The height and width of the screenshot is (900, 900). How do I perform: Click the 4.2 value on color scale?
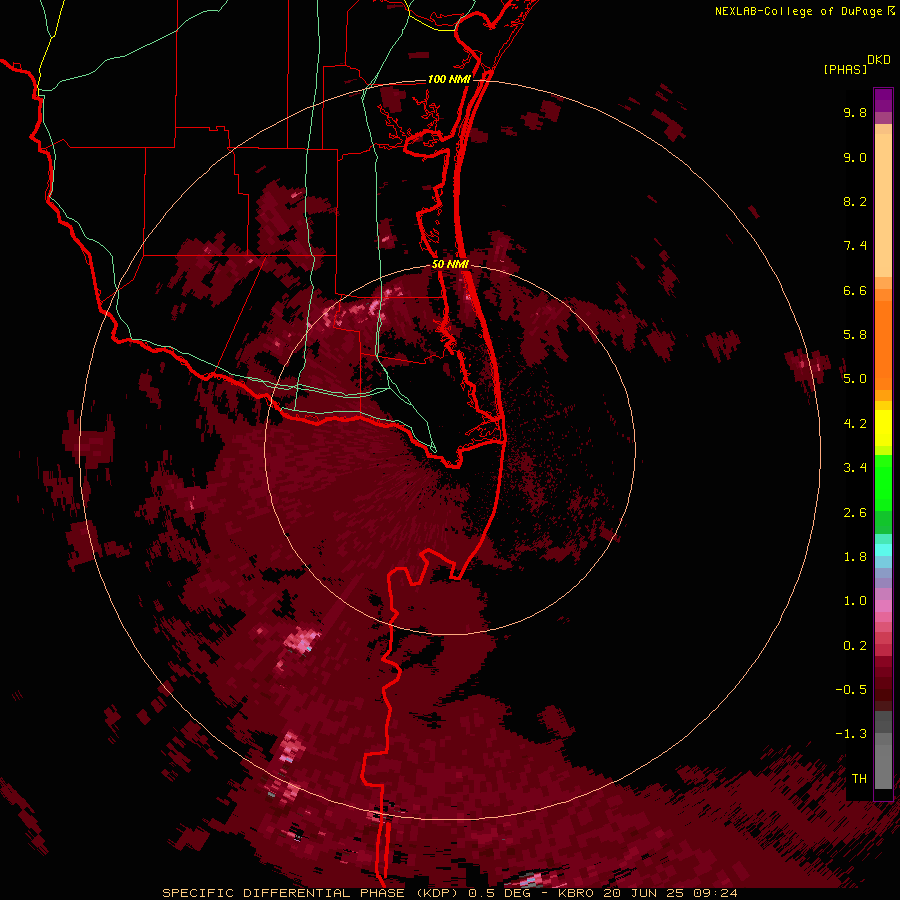tap(855, 424)
